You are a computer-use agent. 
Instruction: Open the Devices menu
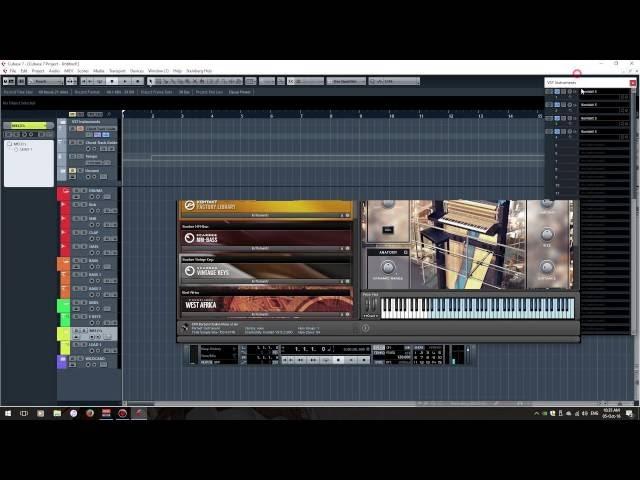click(137, 71)
